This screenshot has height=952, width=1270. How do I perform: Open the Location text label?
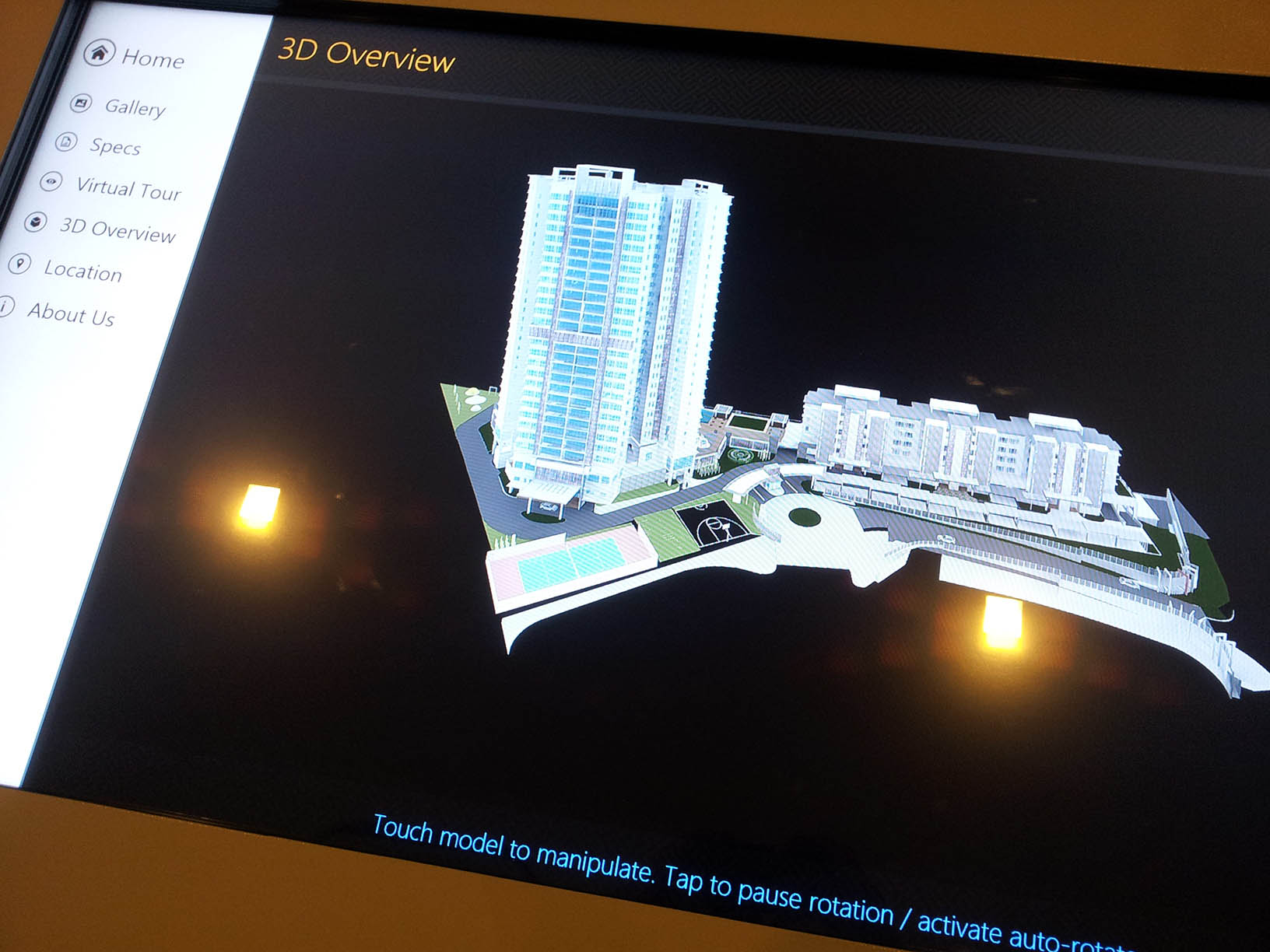pos(82,271)
